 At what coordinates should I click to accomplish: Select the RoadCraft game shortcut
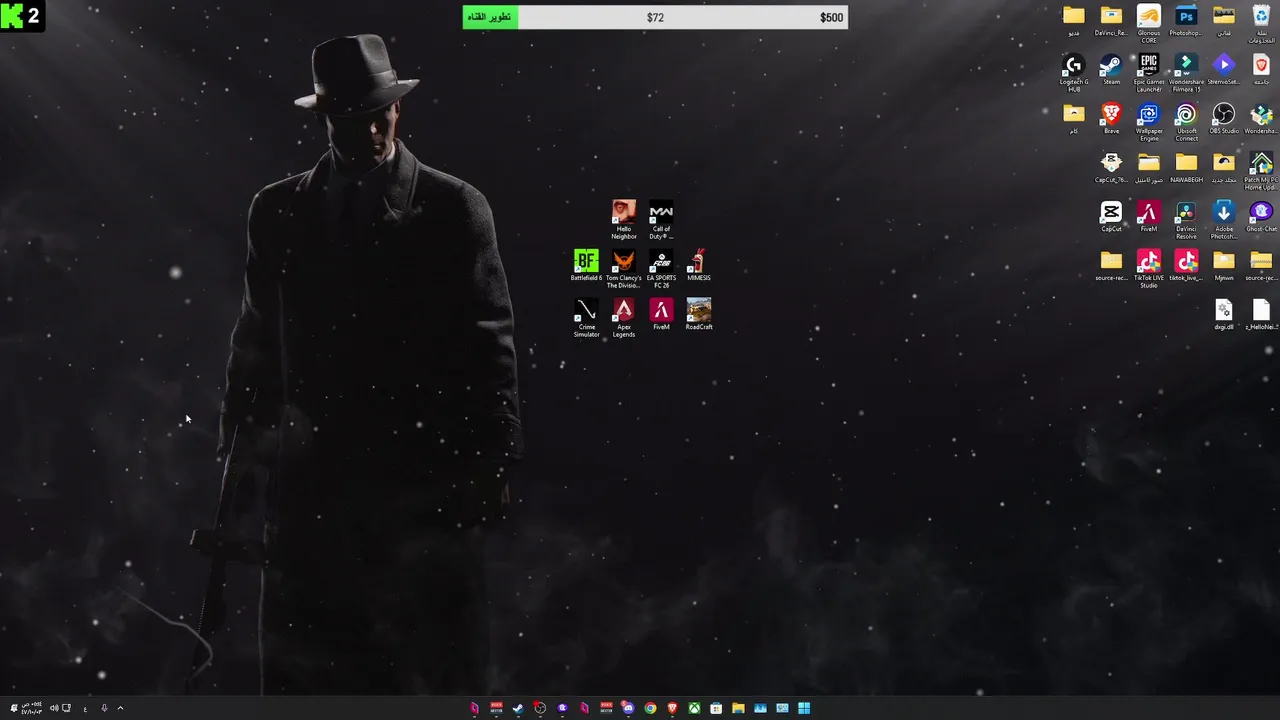tap(699, 314)
